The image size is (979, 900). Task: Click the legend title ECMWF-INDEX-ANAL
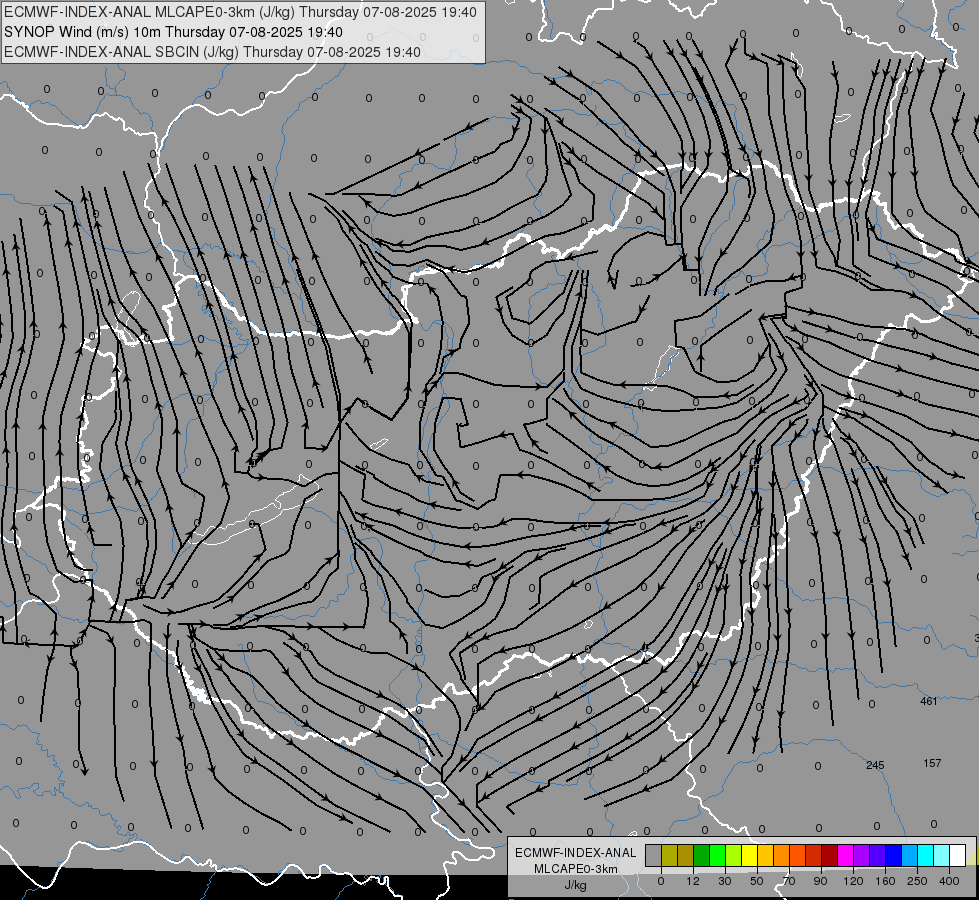pos(575,853)
